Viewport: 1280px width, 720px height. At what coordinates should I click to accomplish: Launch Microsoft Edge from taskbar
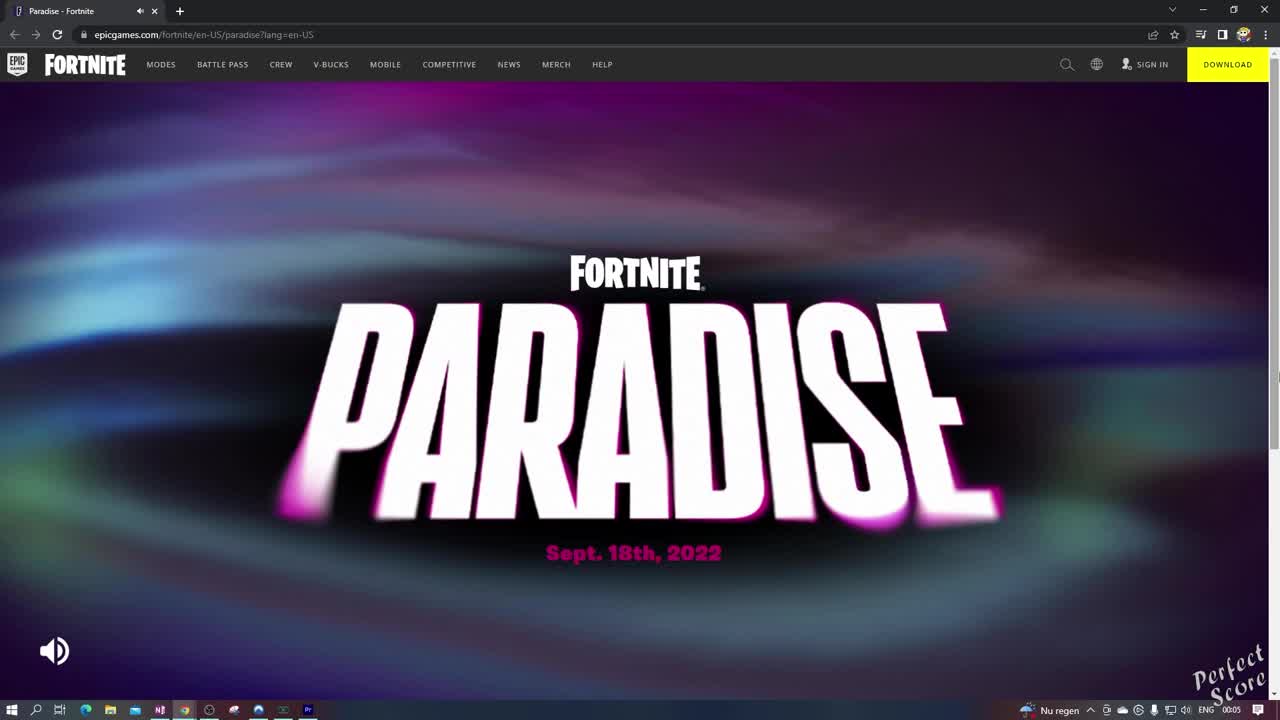click(86, 710)
